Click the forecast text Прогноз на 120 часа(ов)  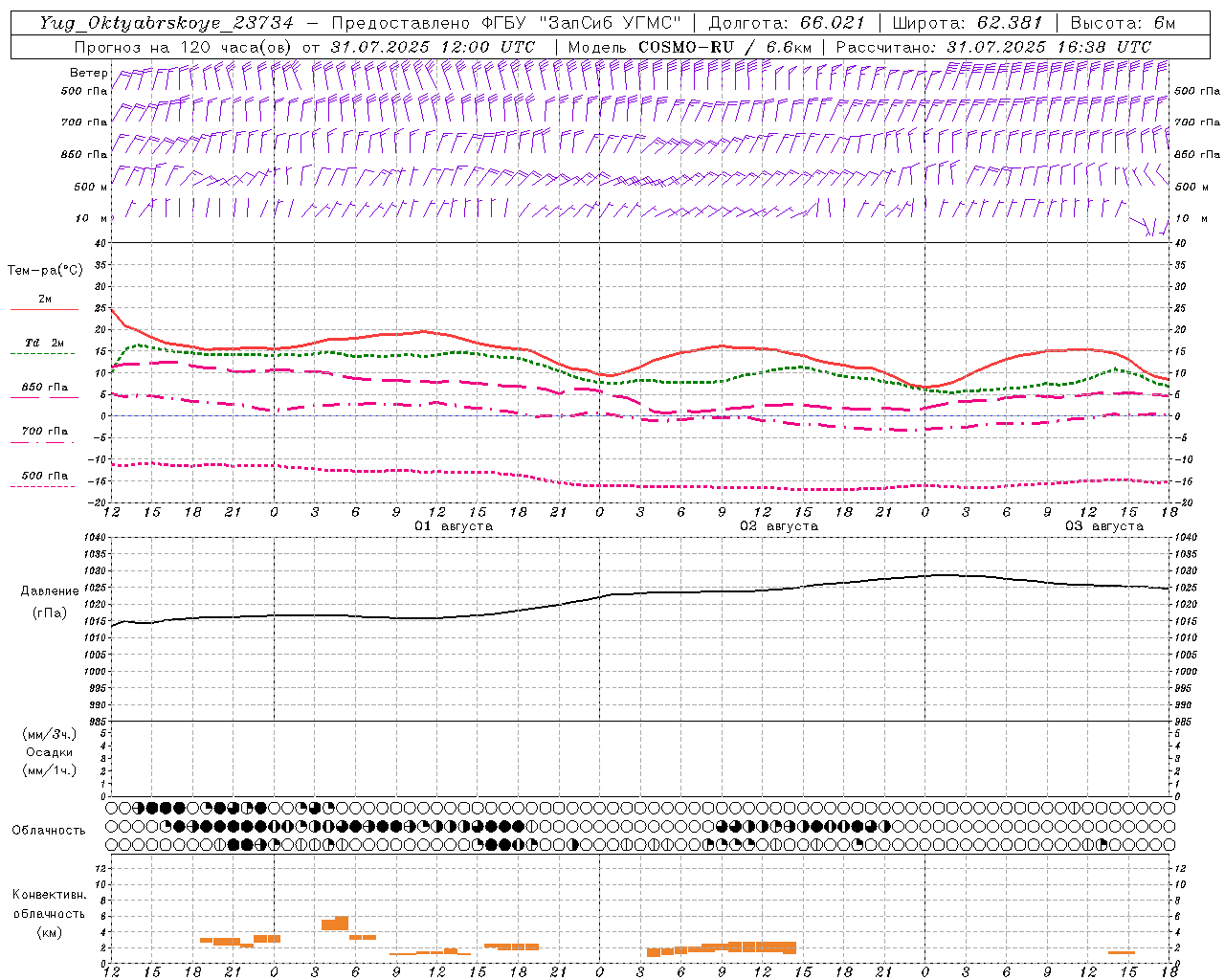pyautogui.click(x=185, y=47)
